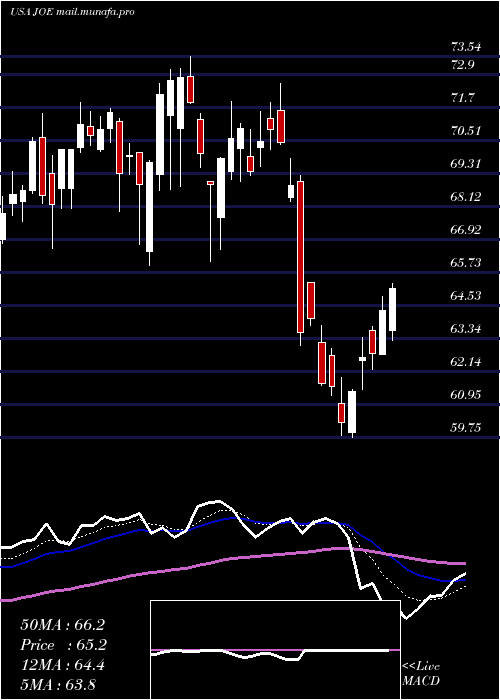Screen dimensions: 500x700
Task: Click the last white candlestick on the right
Action: [x=393, y=310]
